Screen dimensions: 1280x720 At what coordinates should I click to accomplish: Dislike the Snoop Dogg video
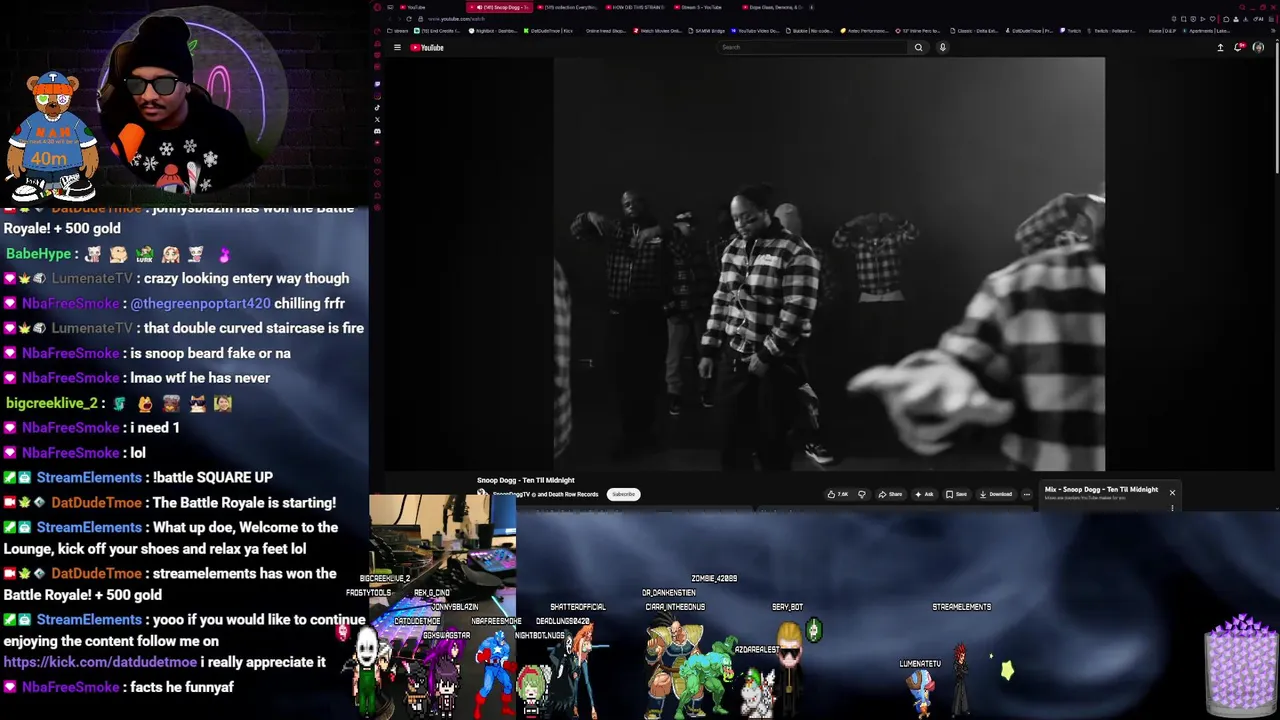click(x=861, y=494)
